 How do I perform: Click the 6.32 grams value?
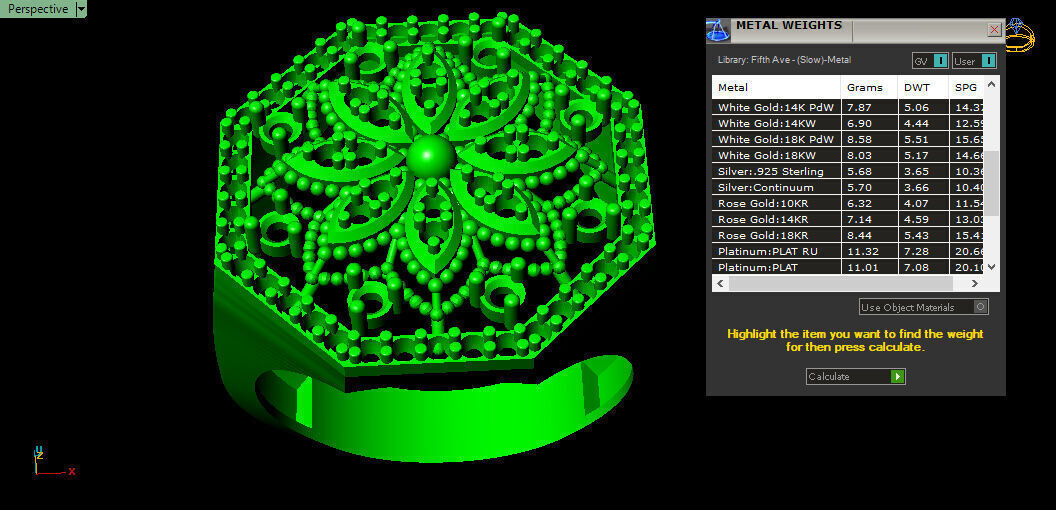(858, 203)
